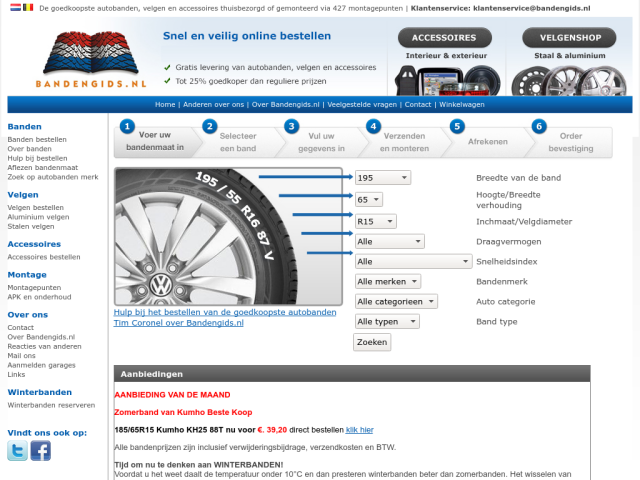Select the Belgian flag icon
Image resolution: width=640 pixels, height=480 pixels.
28,7
